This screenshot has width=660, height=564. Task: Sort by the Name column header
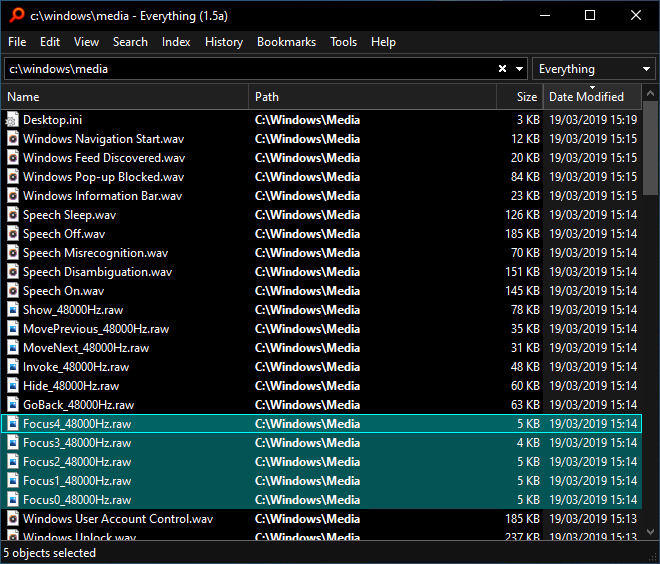pos(125,97)
